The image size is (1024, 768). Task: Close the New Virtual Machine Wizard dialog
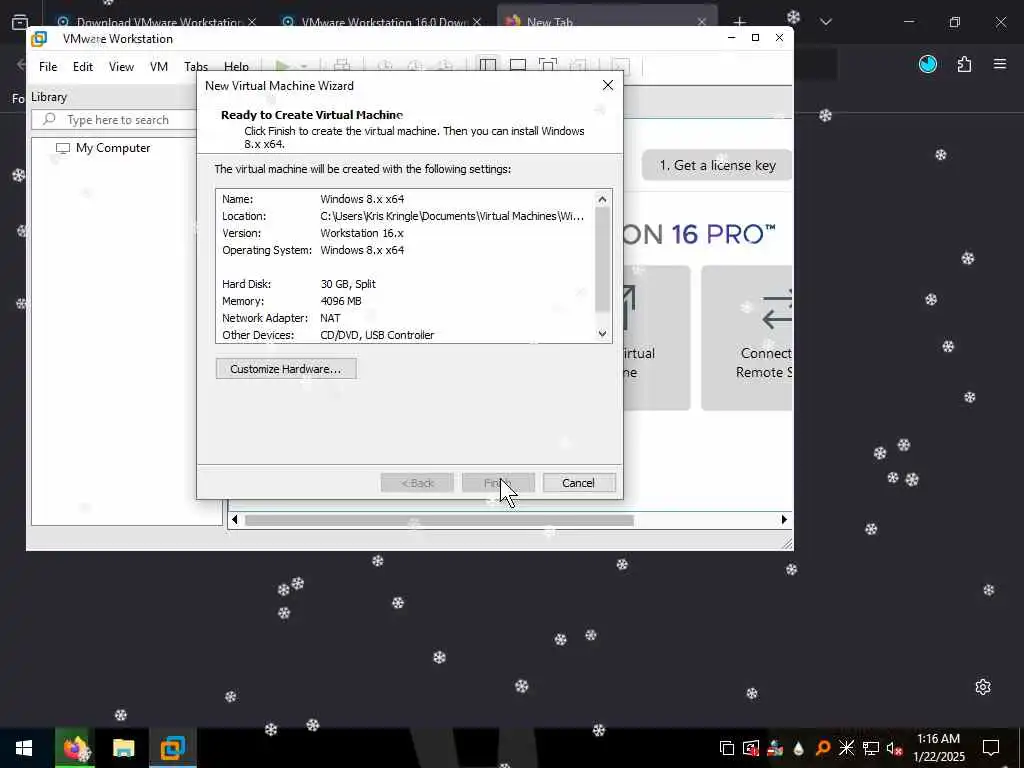(x=608, y=86)
